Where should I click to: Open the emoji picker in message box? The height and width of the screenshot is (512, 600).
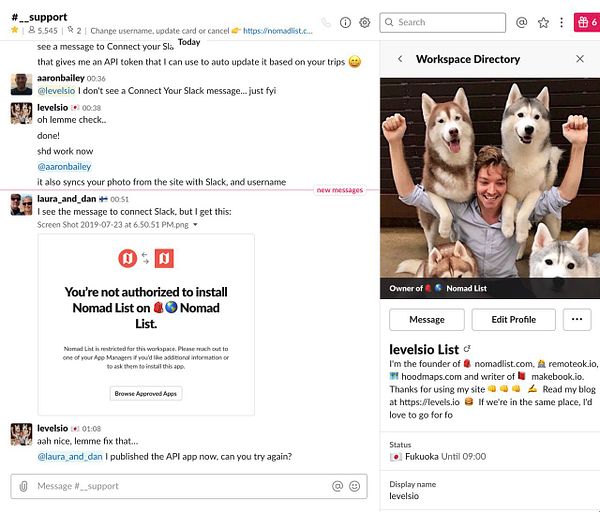(355, 486)
